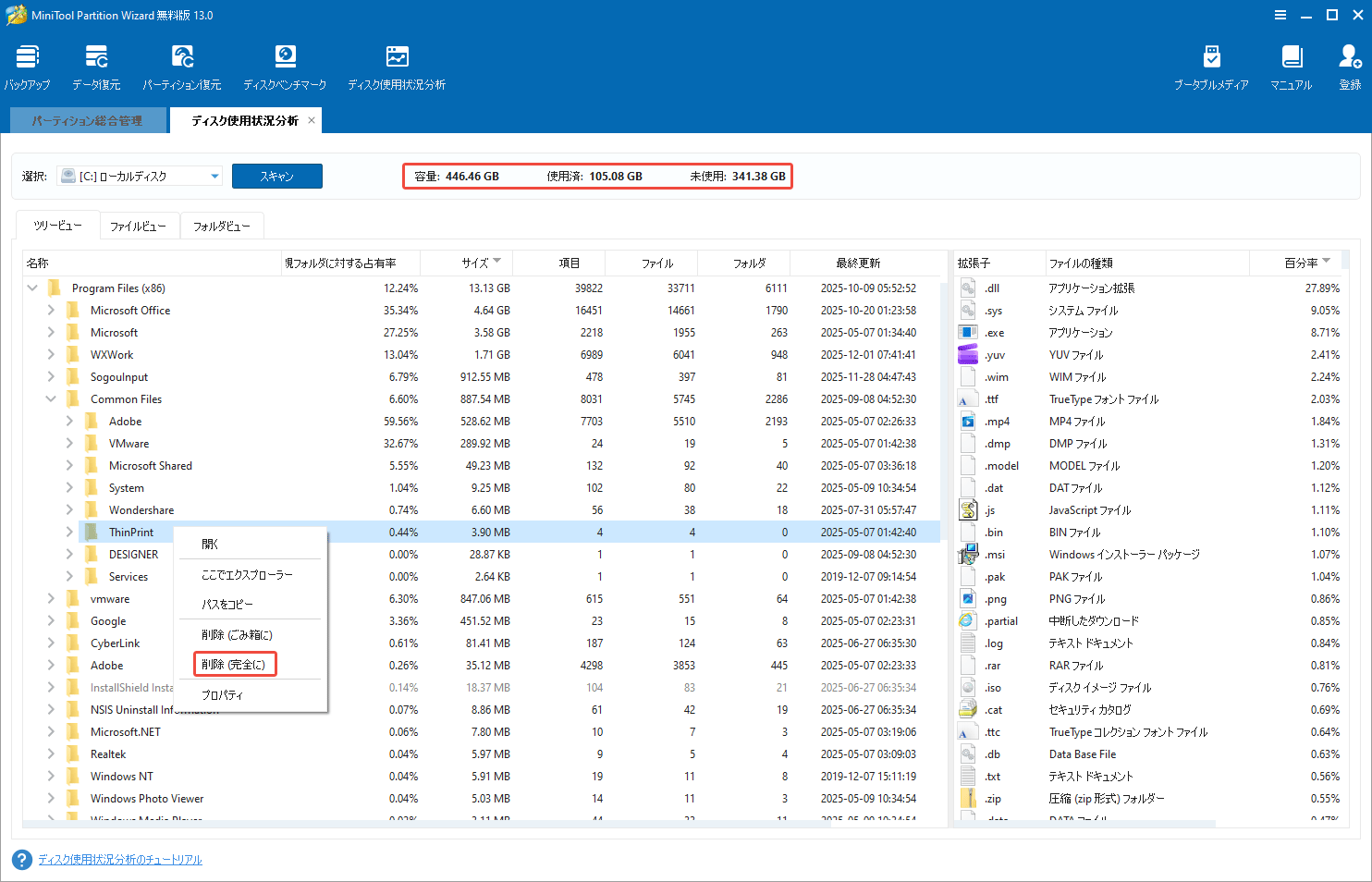
Task: Open the マニュアル icon
Action: click(x=1291, y=65)
